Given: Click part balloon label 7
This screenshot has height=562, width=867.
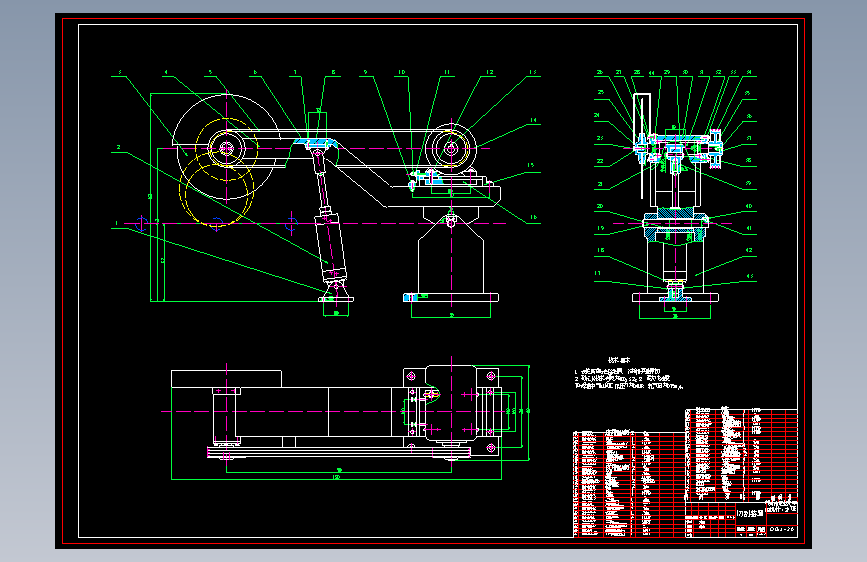Looking at the screenshot, I should pos(295,72).
